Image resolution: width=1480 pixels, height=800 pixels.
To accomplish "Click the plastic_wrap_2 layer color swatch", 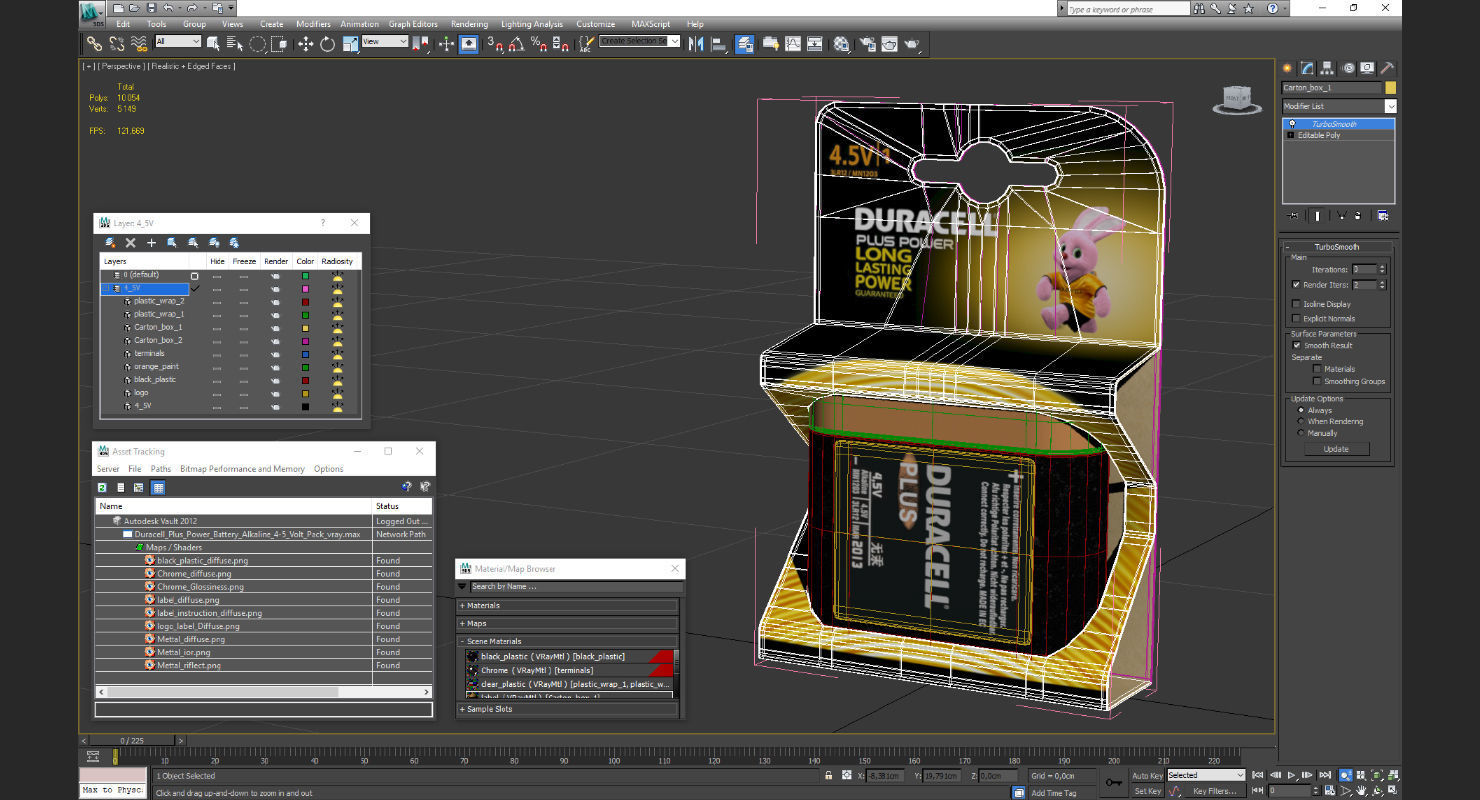I will (306, 301).
